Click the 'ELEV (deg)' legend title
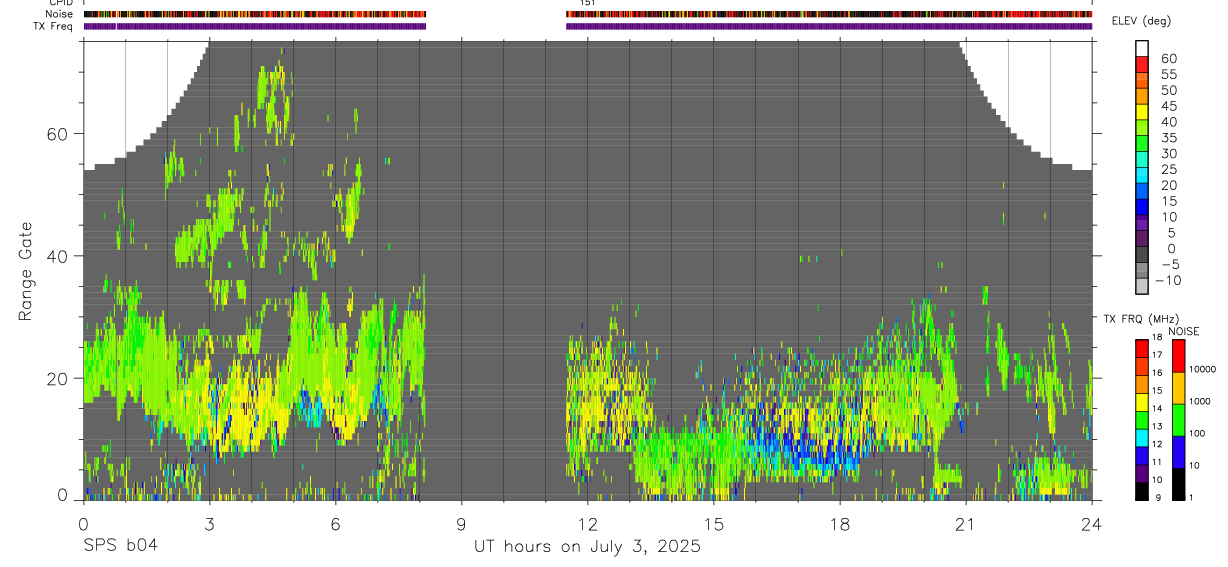The height and width of the screenshot is (567, 1228). pos(1141,21)
